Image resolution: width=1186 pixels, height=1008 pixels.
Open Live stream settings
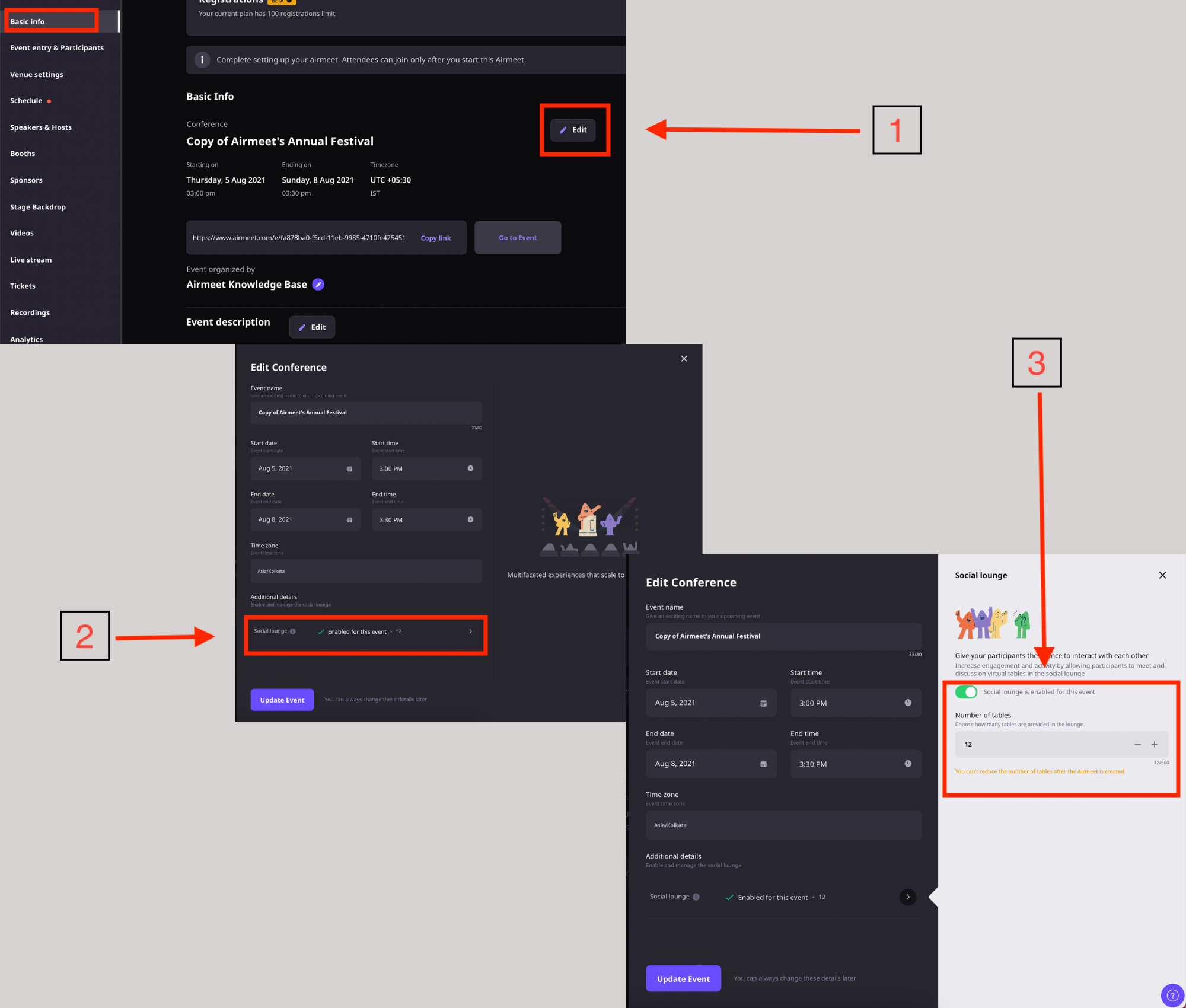pos(31,260)
